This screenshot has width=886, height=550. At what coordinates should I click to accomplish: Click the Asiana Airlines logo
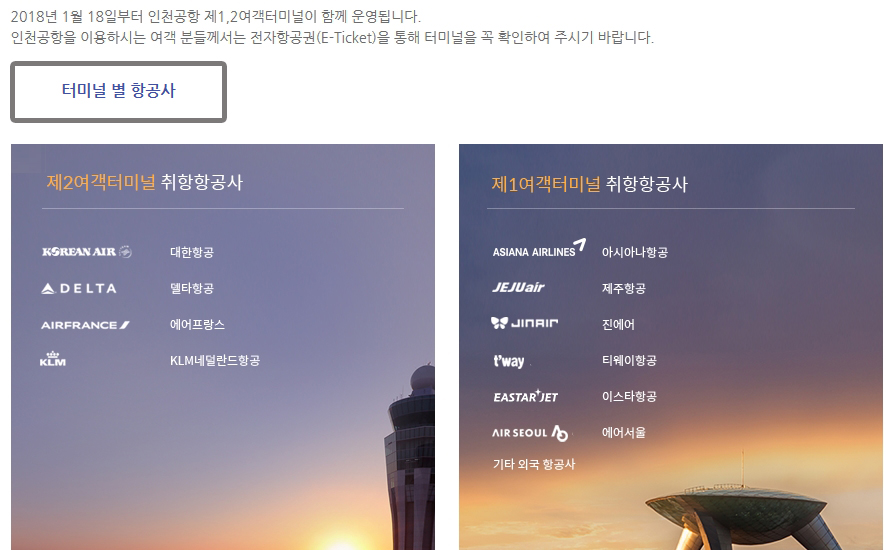(x=539, y=249)
